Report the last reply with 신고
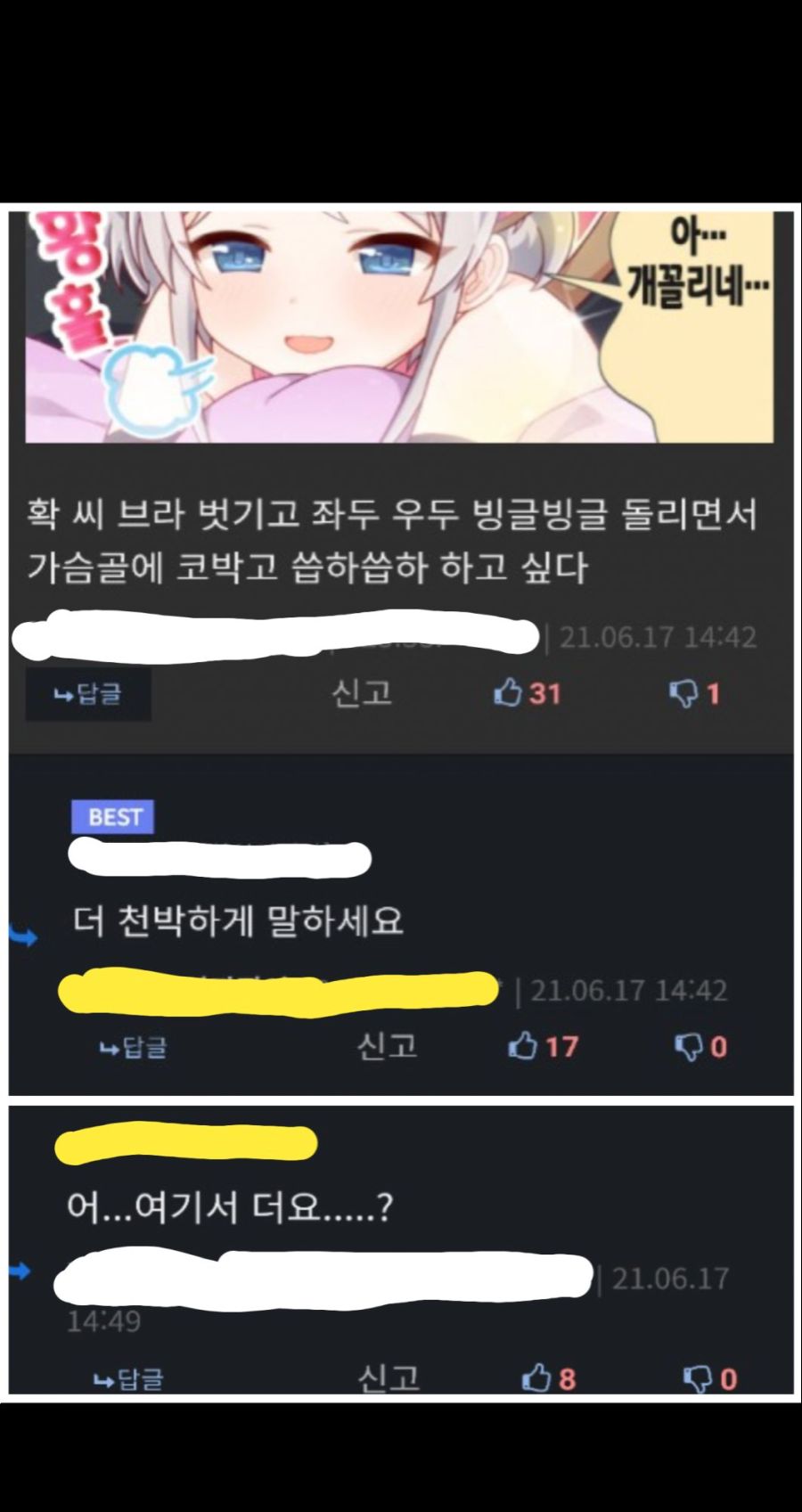The width and height of the screenshot is (802, 1512). (389, 1378)
